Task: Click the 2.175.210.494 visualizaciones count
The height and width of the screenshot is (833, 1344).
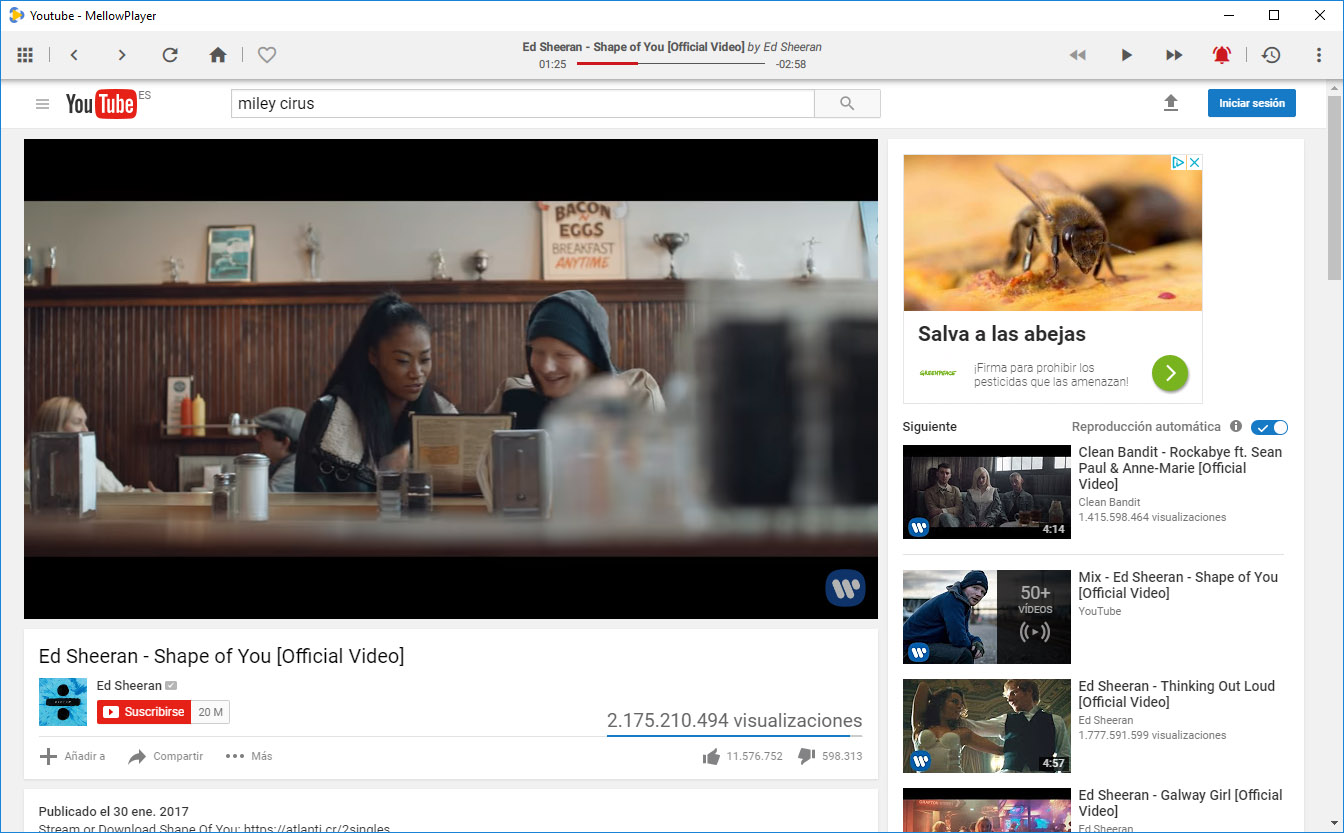Action: click(x=734, y=720)
